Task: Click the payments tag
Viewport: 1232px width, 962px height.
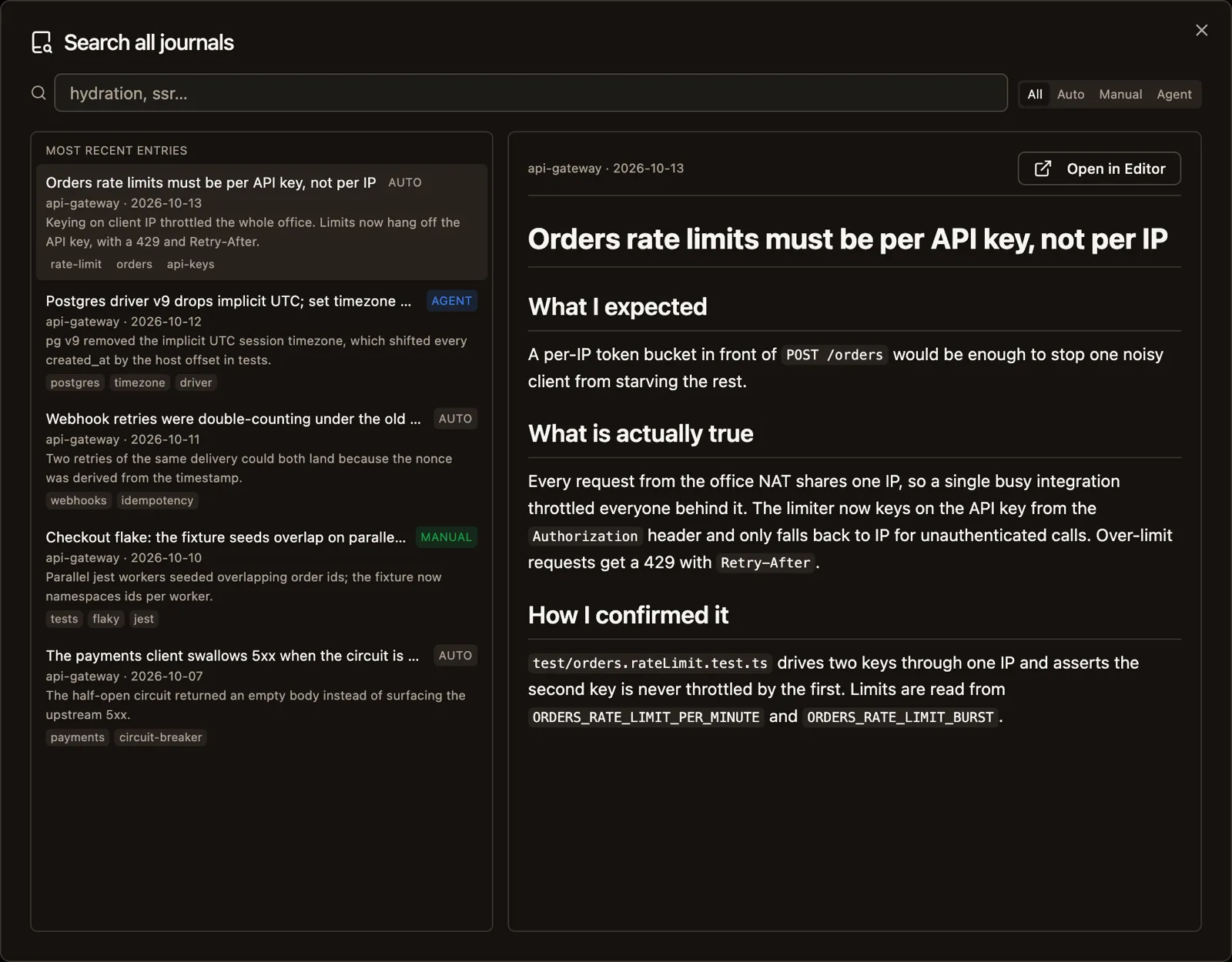Action: [77, 737]
